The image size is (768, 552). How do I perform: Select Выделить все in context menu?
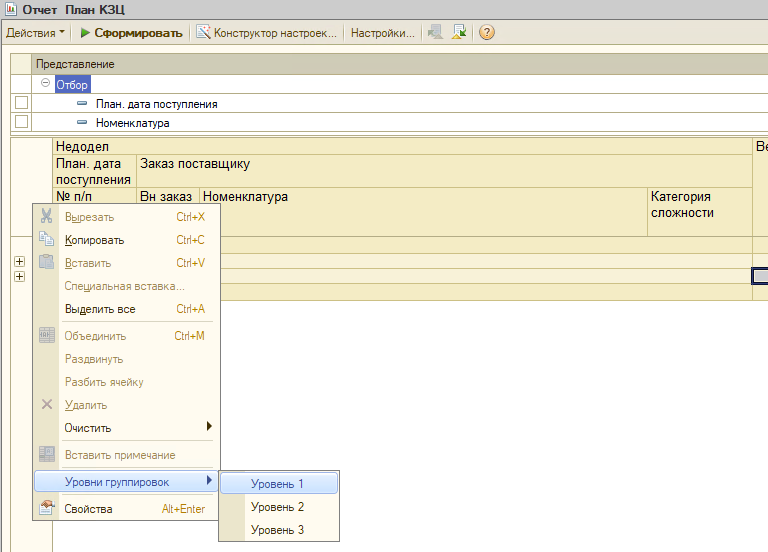126,309
